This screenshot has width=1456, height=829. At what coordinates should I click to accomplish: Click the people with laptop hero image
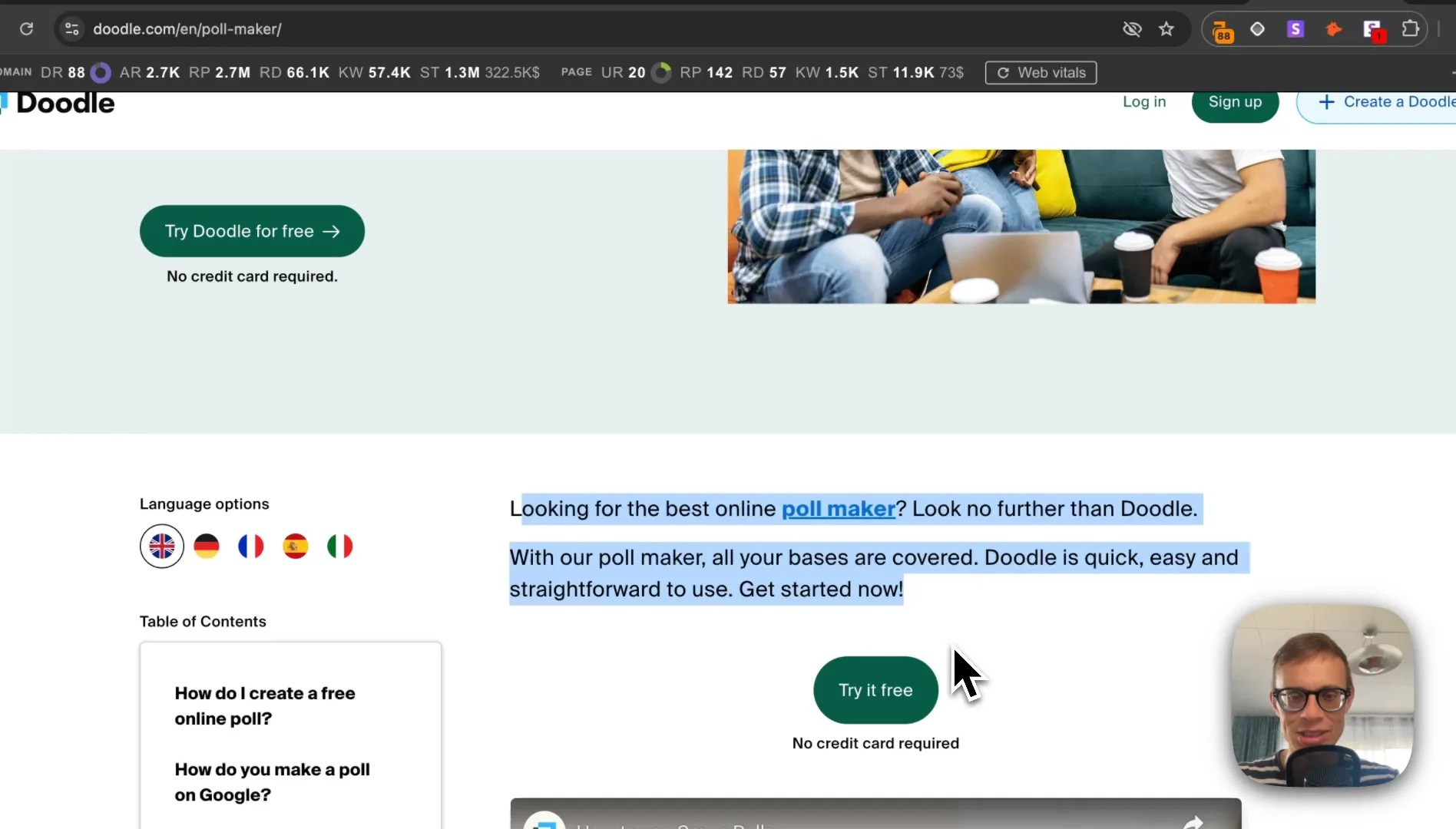1021,226
